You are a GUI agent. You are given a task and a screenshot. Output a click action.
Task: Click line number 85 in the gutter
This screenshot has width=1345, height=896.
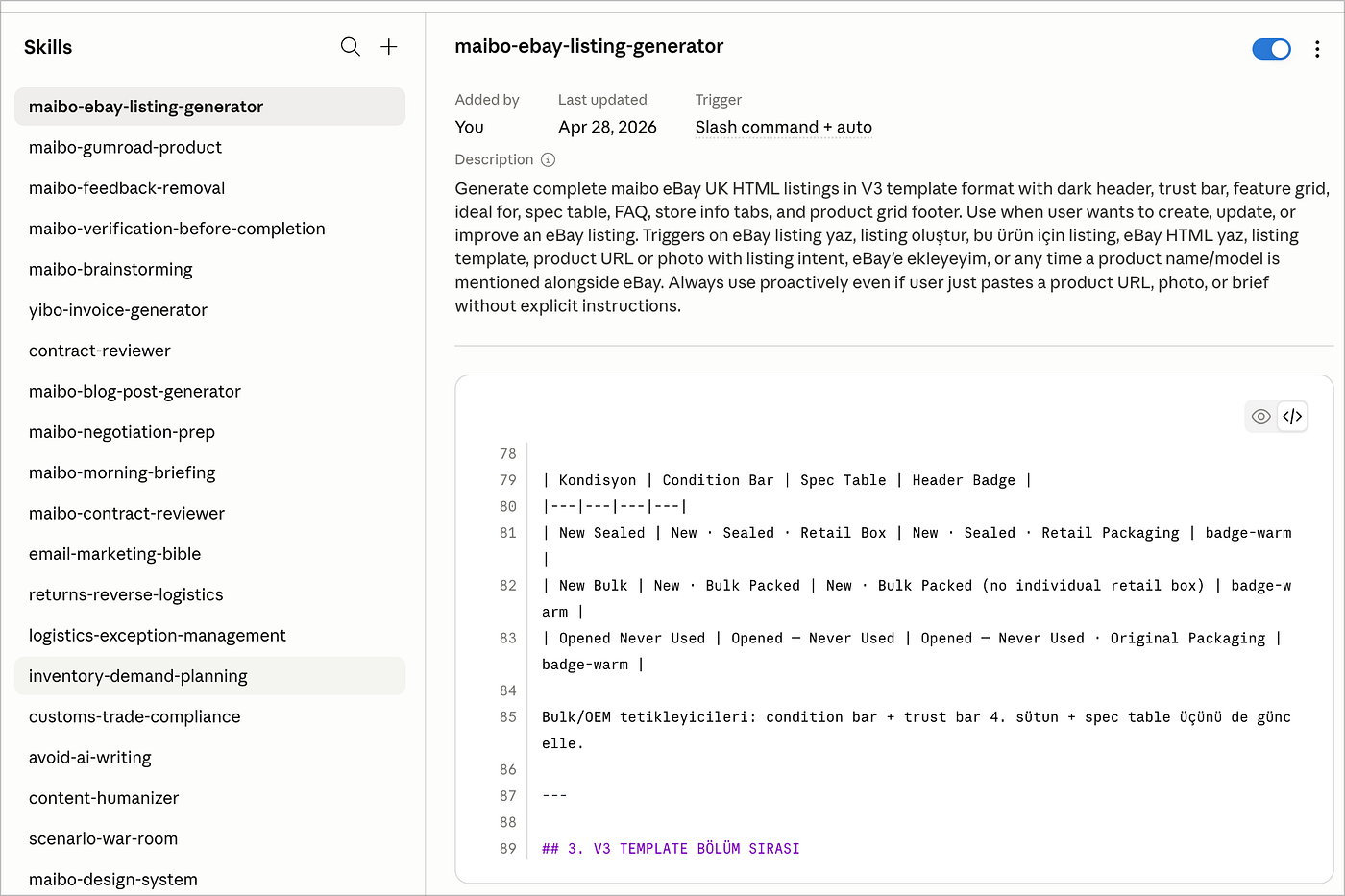tap(507, 716)
